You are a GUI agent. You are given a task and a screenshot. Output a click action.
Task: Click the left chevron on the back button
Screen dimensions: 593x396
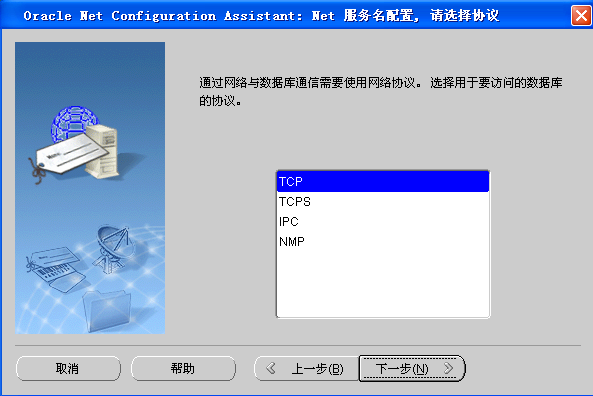pyautogui.click(x=271, y=368)
